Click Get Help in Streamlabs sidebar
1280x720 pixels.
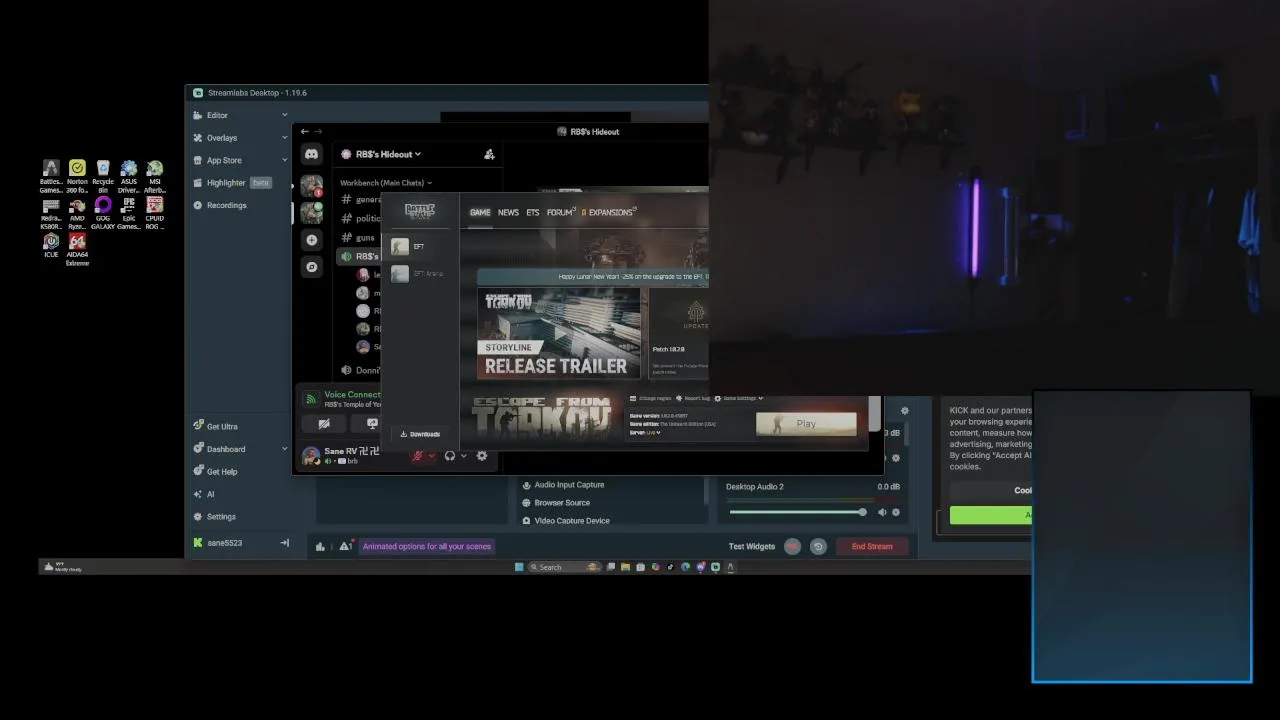pyautogui.click(x=222, y=472)
